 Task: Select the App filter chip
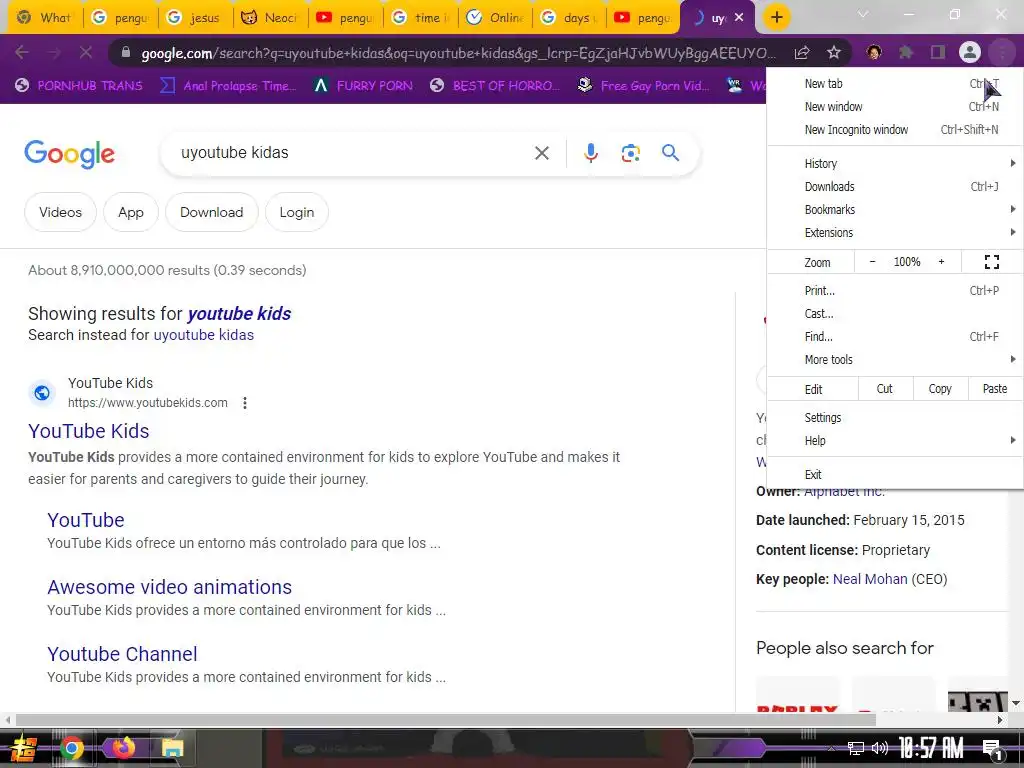(x=131, y=212)
